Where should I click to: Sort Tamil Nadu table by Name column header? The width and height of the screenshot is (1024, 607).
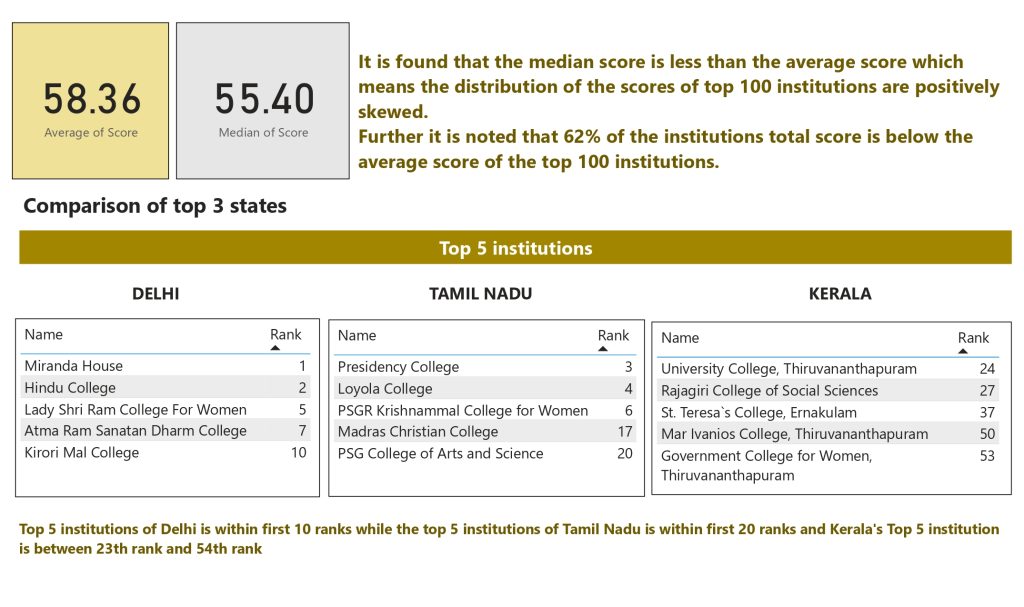(x=357, y=335)
